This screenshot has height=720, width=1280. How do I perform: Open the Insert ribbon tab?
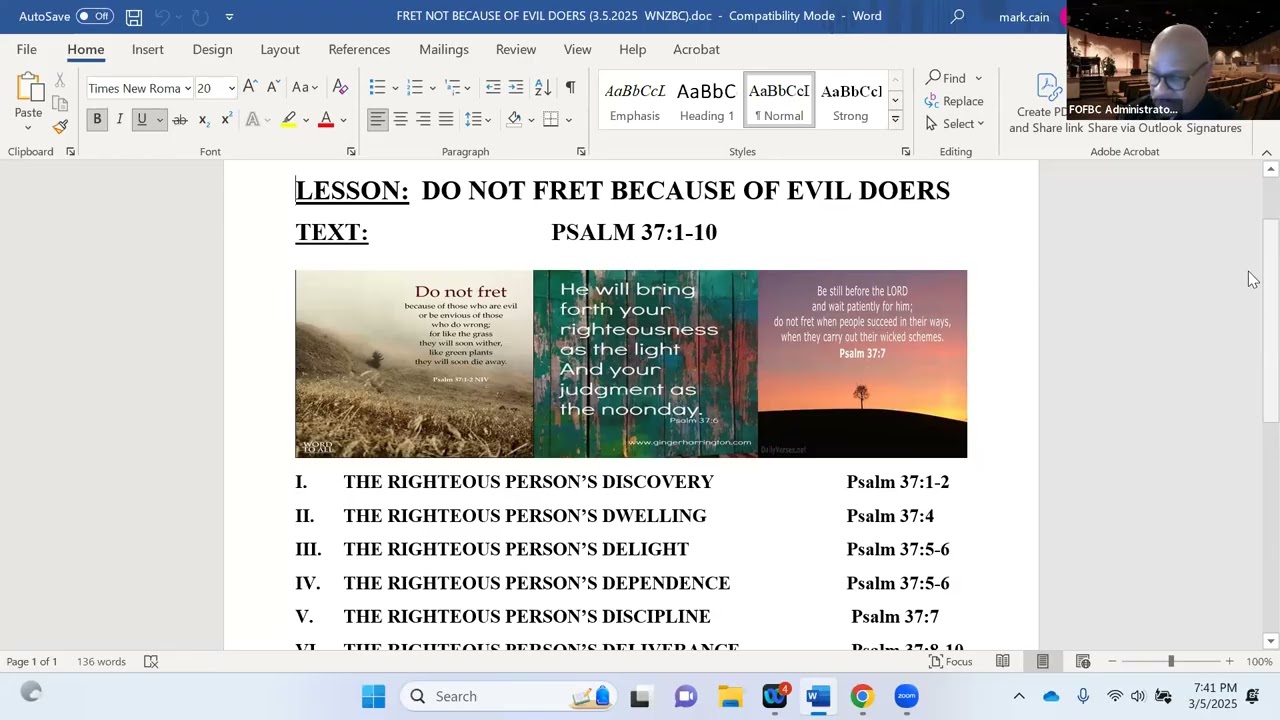point(147,49)
